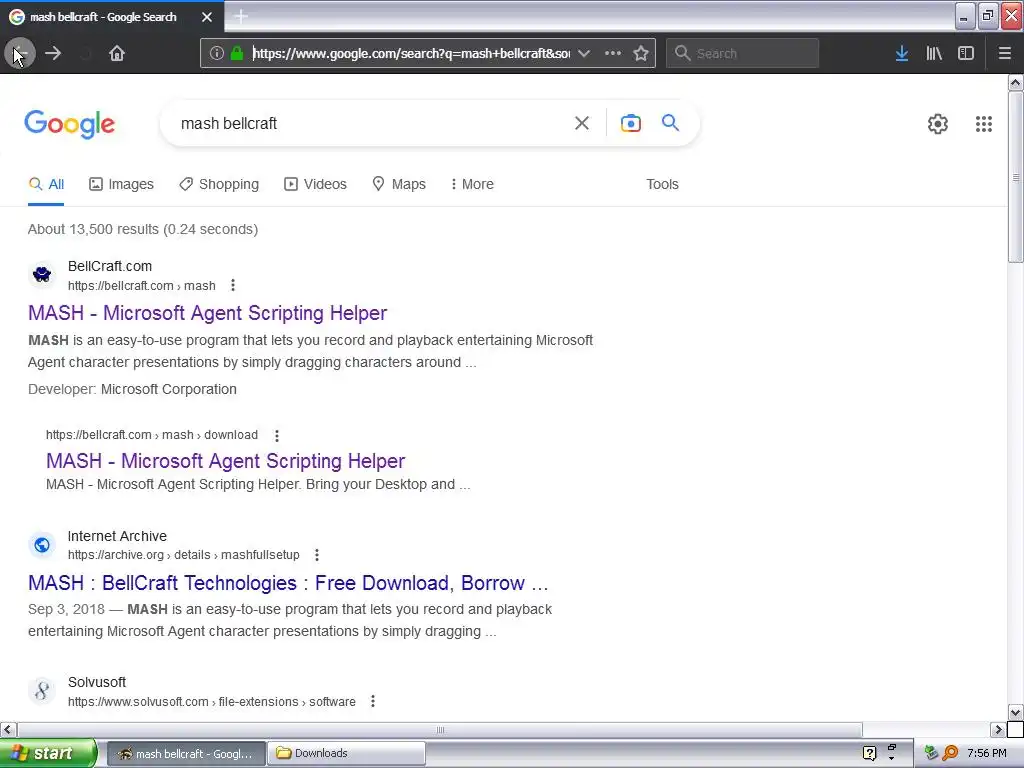
Task: Open the Windows Start menu
Action: point(47,754)
